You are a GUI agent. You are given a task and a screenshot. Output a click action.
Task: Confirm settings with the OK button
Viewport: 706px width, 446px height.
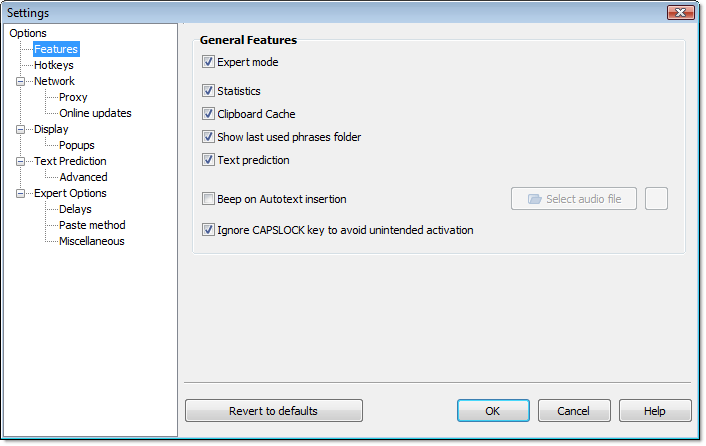(493, 410)
